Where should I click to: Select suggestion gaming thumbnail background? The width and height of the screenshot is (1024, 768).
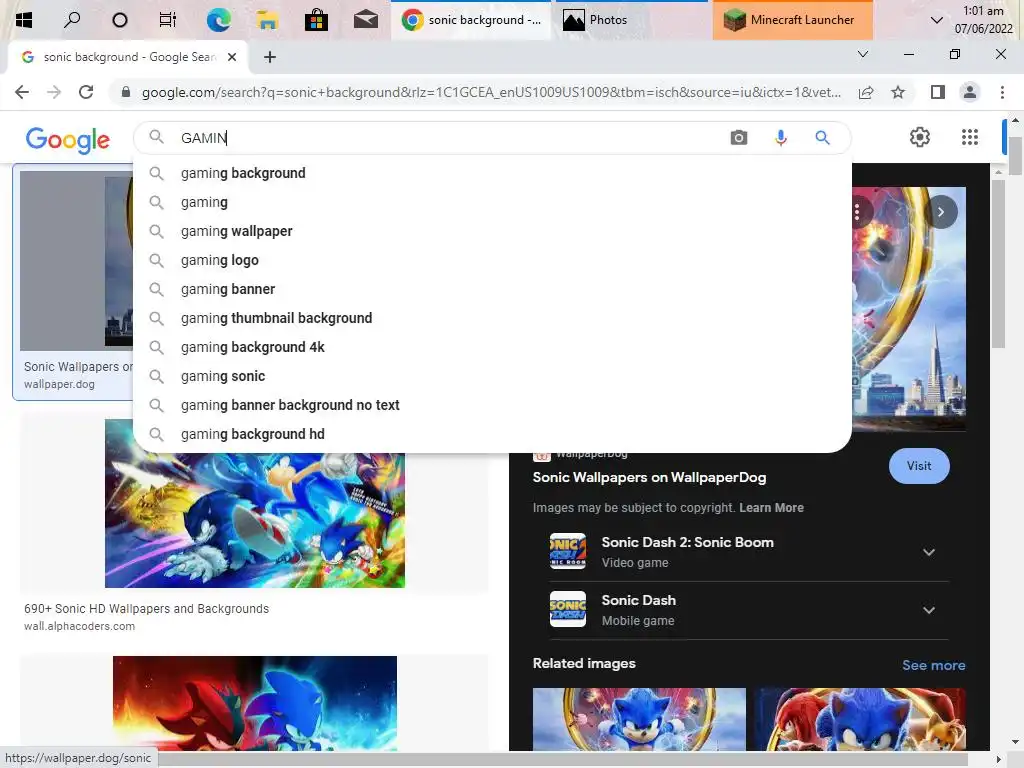tap(492, 318)
